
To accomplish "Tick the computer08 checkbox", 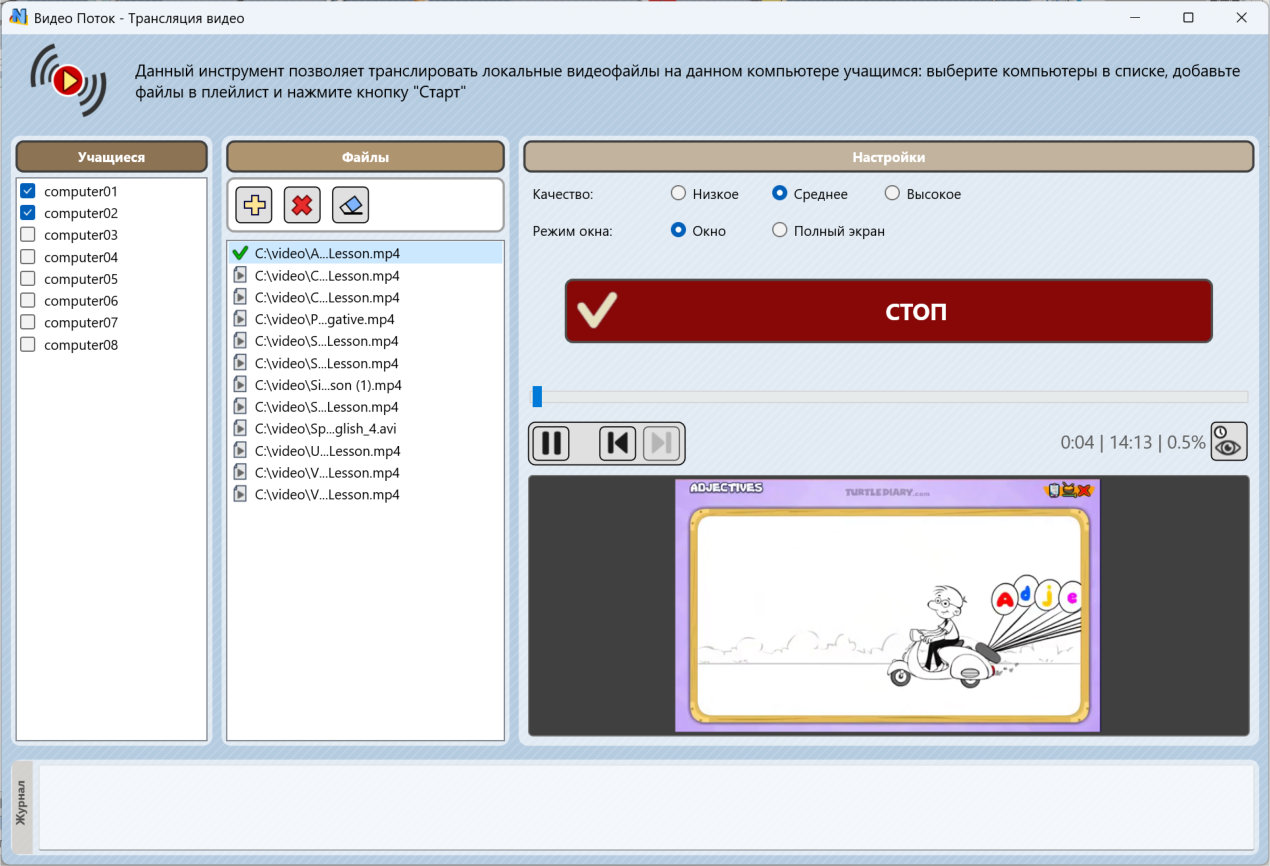I will click(28, 345).
